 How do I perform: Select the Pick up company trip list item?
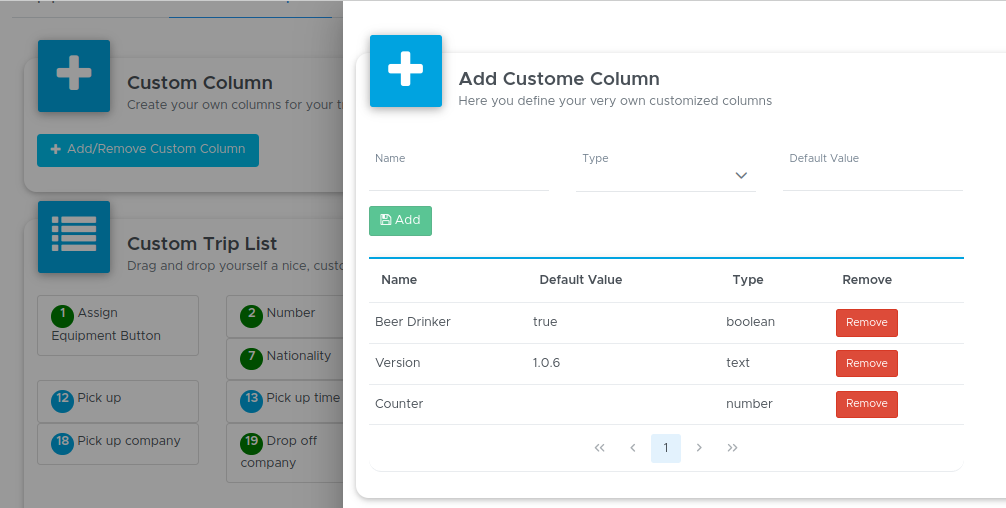point(118,444)
